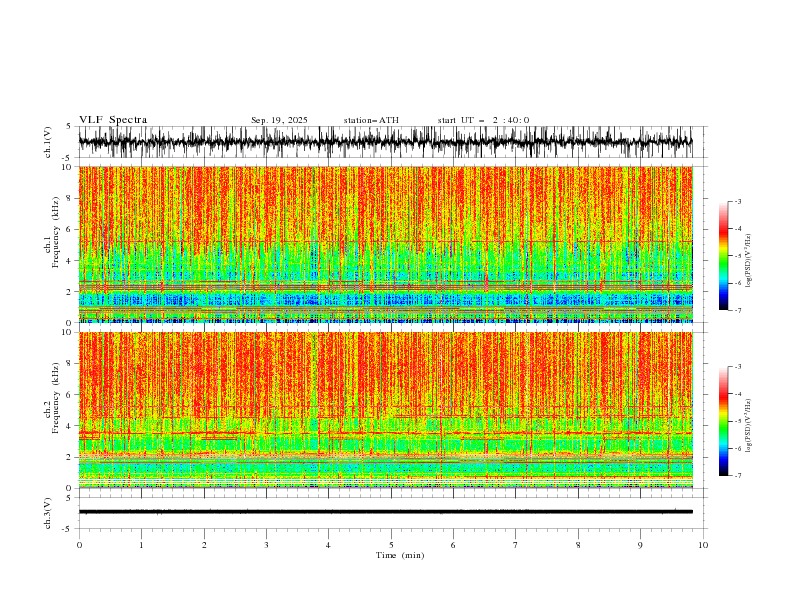The height and width of the screenshot is (612, 792).
Task: Click time axis tick label "10"
Action: (x=703, y=545)
